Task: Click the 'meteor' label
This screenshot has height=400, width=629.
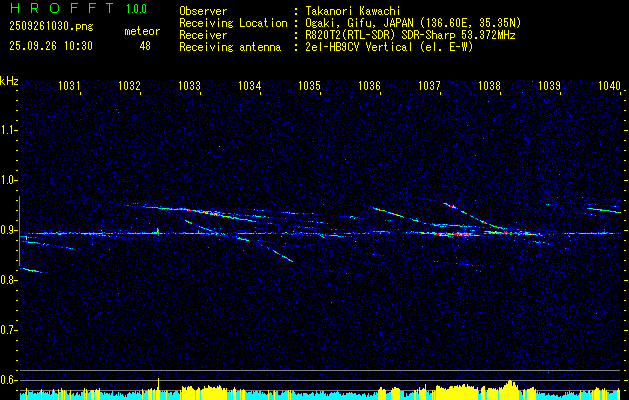Action: pyautogui.click(x=142, y=31)
